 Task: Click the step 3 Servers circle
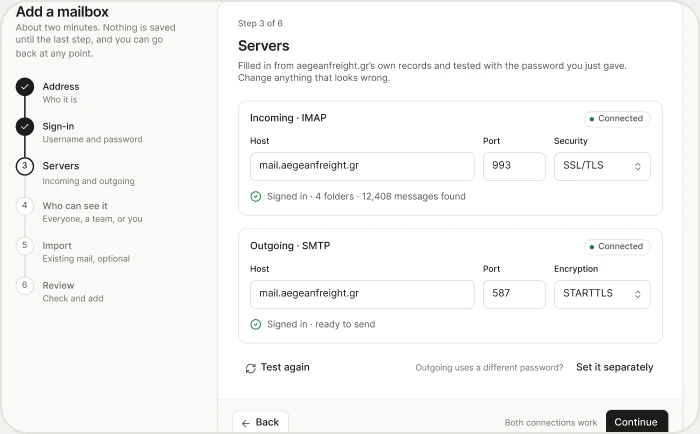(25, 166)
